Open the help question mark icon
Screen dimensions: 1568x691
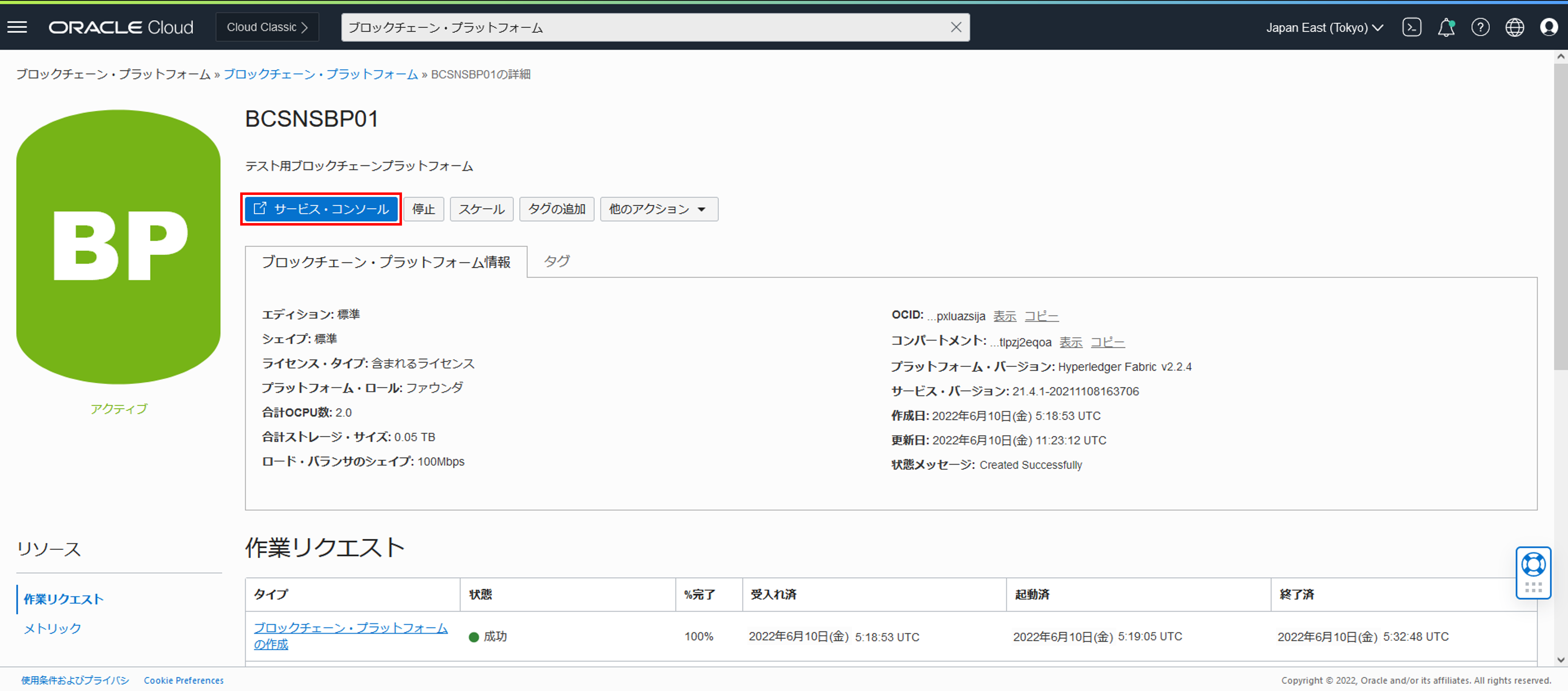pos(1481,27)
